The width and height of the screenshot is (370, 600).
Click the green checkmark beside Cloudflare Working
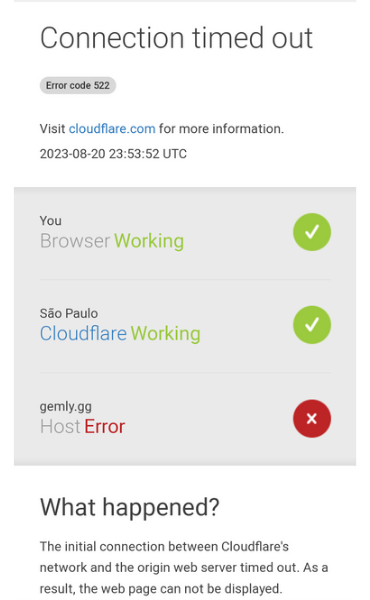[x=312, y=325]
